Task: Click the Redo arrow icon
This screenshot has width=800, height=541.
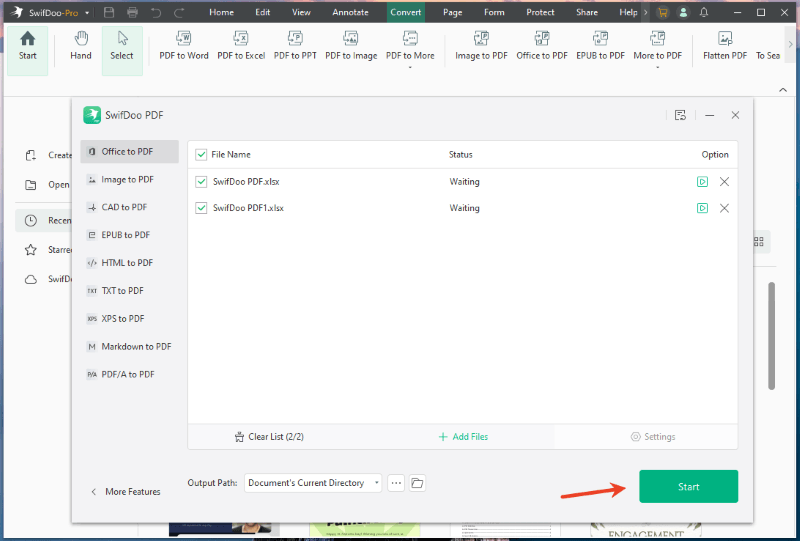Action: tap(179, 12)
